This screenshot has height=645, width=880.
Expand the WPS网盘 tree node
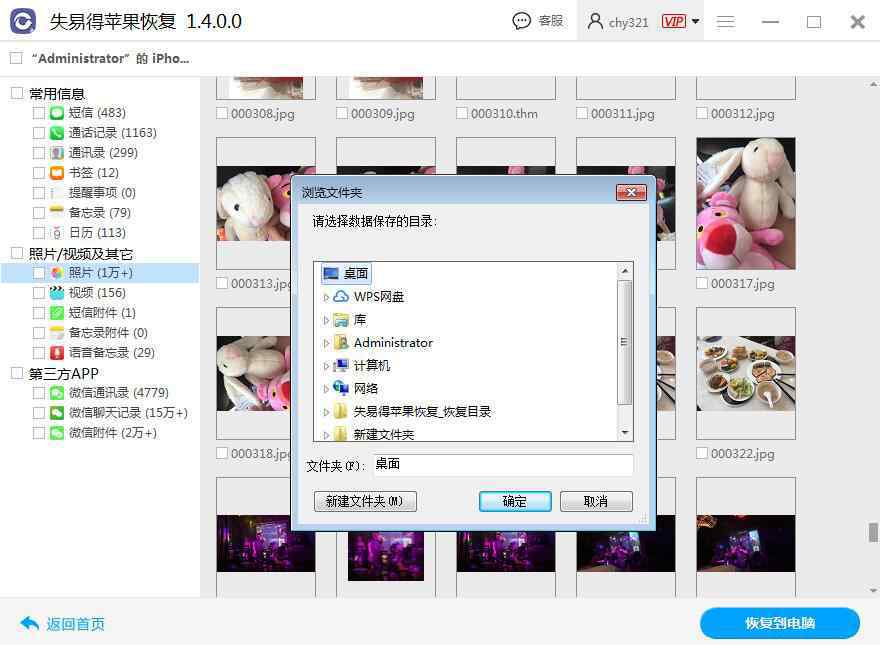(326, 297)
